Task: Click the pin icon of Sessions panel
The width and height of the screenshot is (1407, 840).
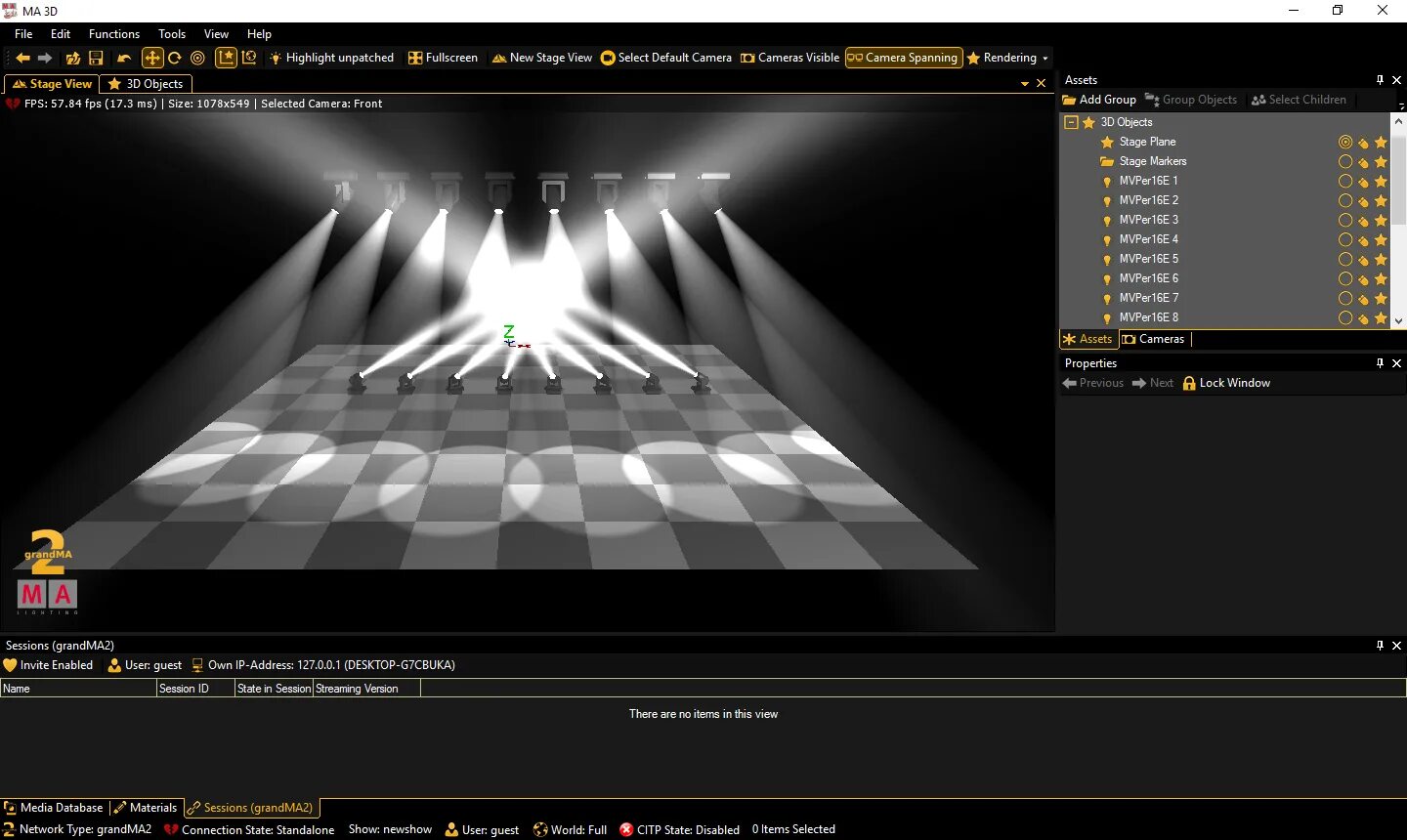Action: (1380, 646)
